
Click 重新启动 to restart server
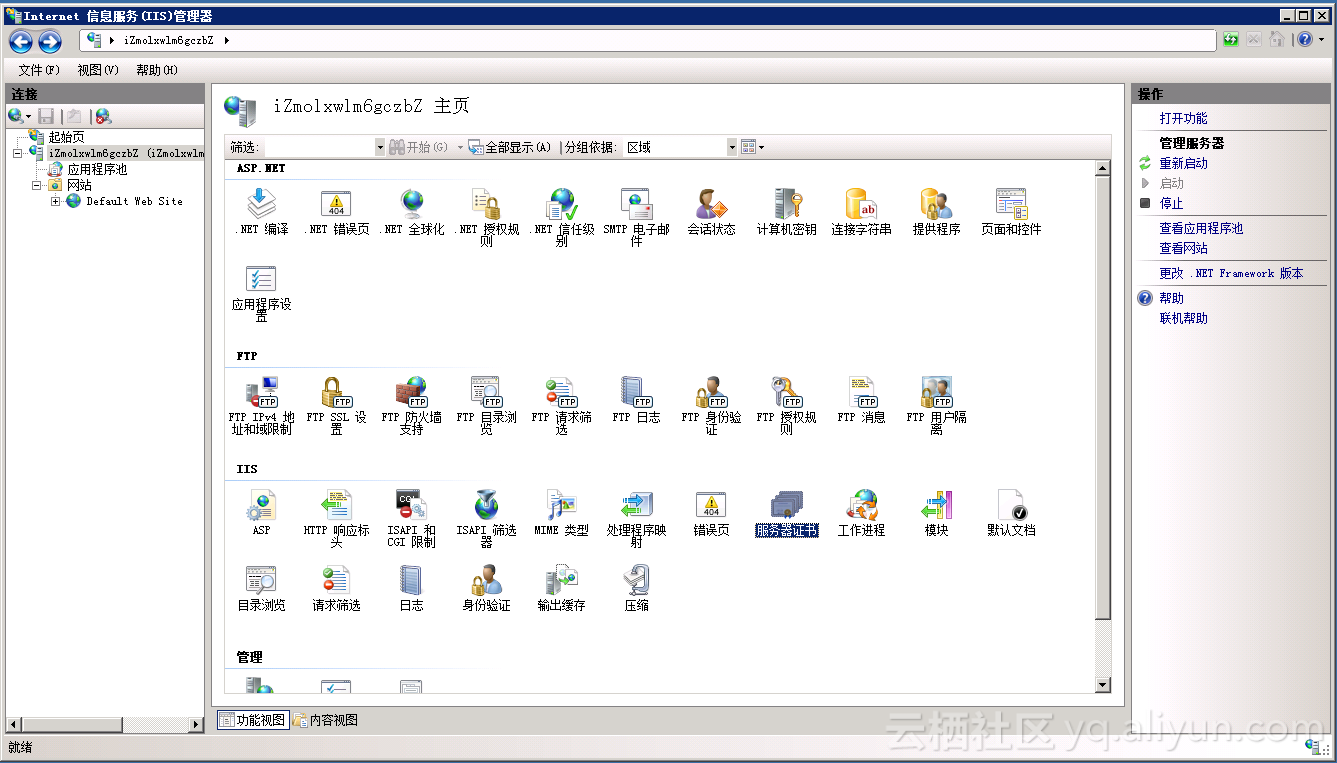[1184, 163]
